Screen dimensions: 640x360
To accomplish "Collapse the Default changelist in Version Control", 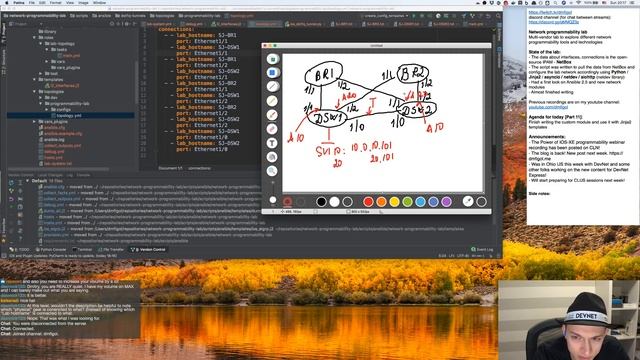I will [x=28, y=180].
